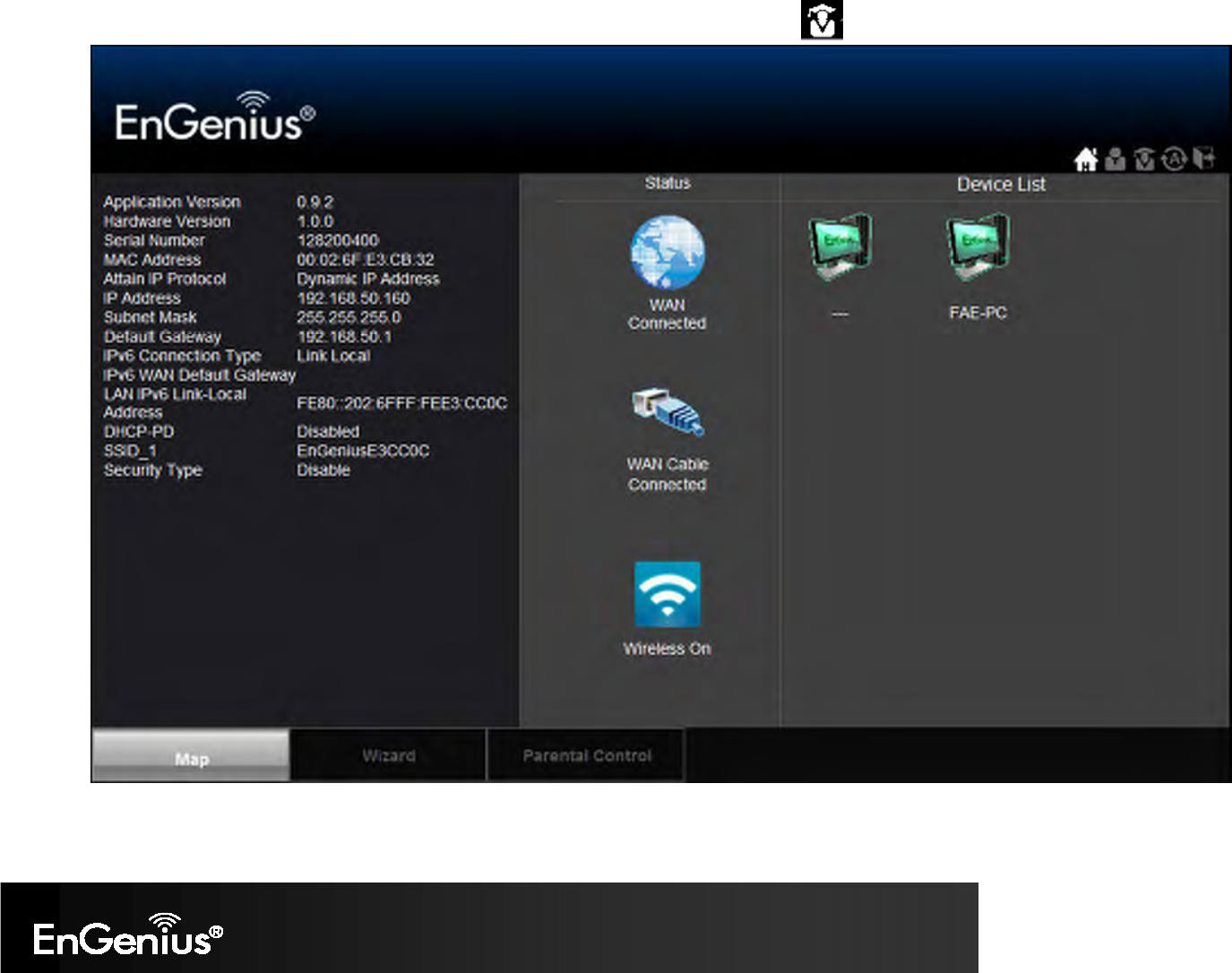The image size is (1232, 973).
Task: Click the default gateway value 192.168.50.1
Action: 344,337
